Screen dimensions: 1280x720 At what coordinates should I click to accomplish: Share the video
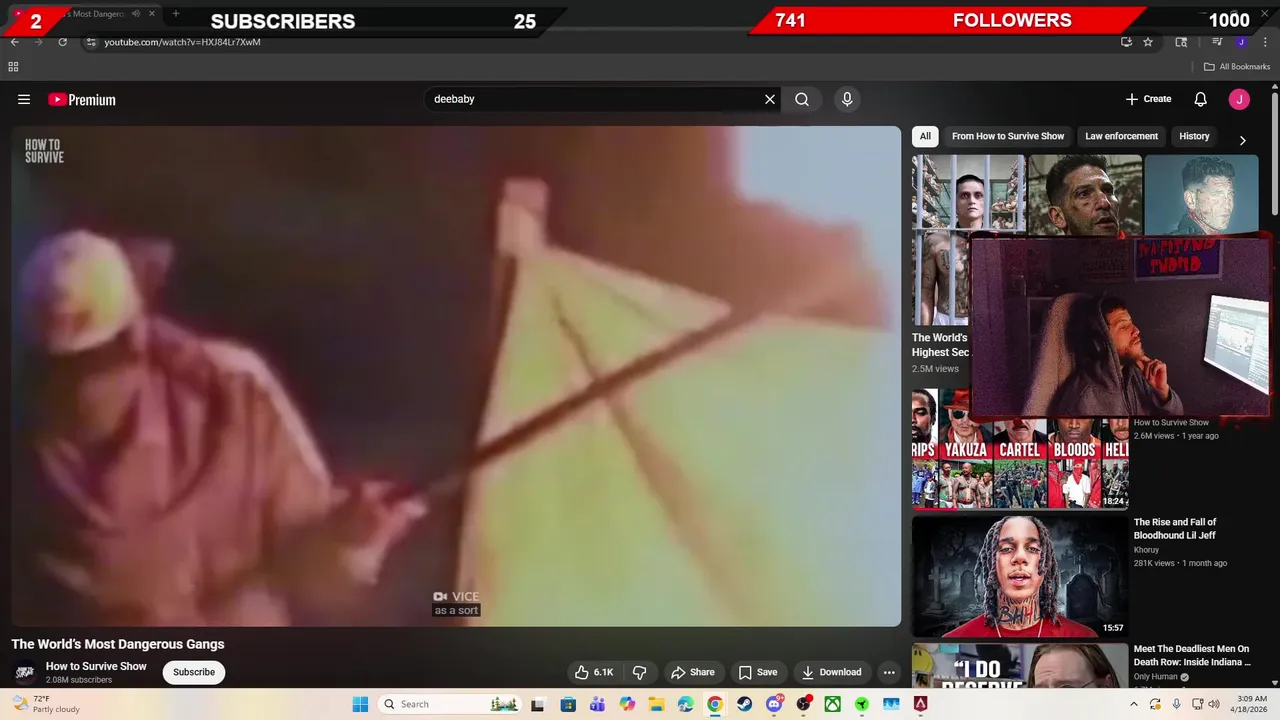tap(693, 672)
